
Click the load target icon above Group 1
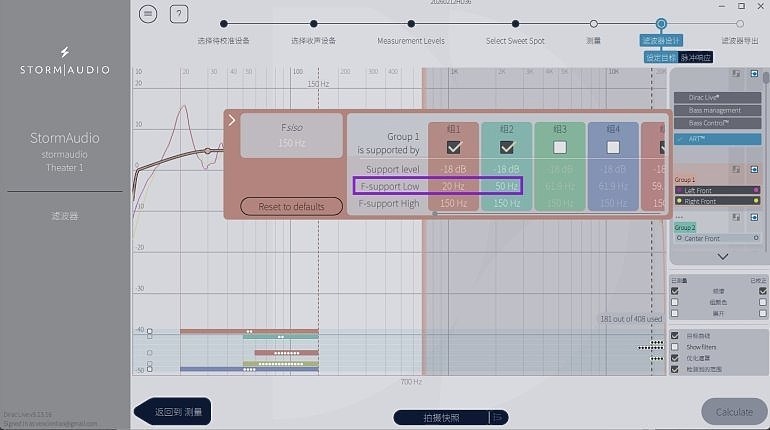754,169
